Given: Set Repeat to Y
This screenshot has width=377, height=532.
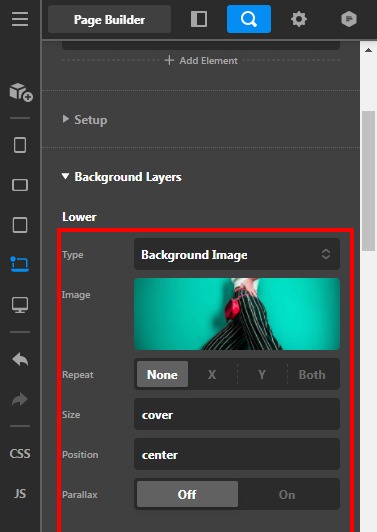Looking at the screenshot, I should click(262, 374).
